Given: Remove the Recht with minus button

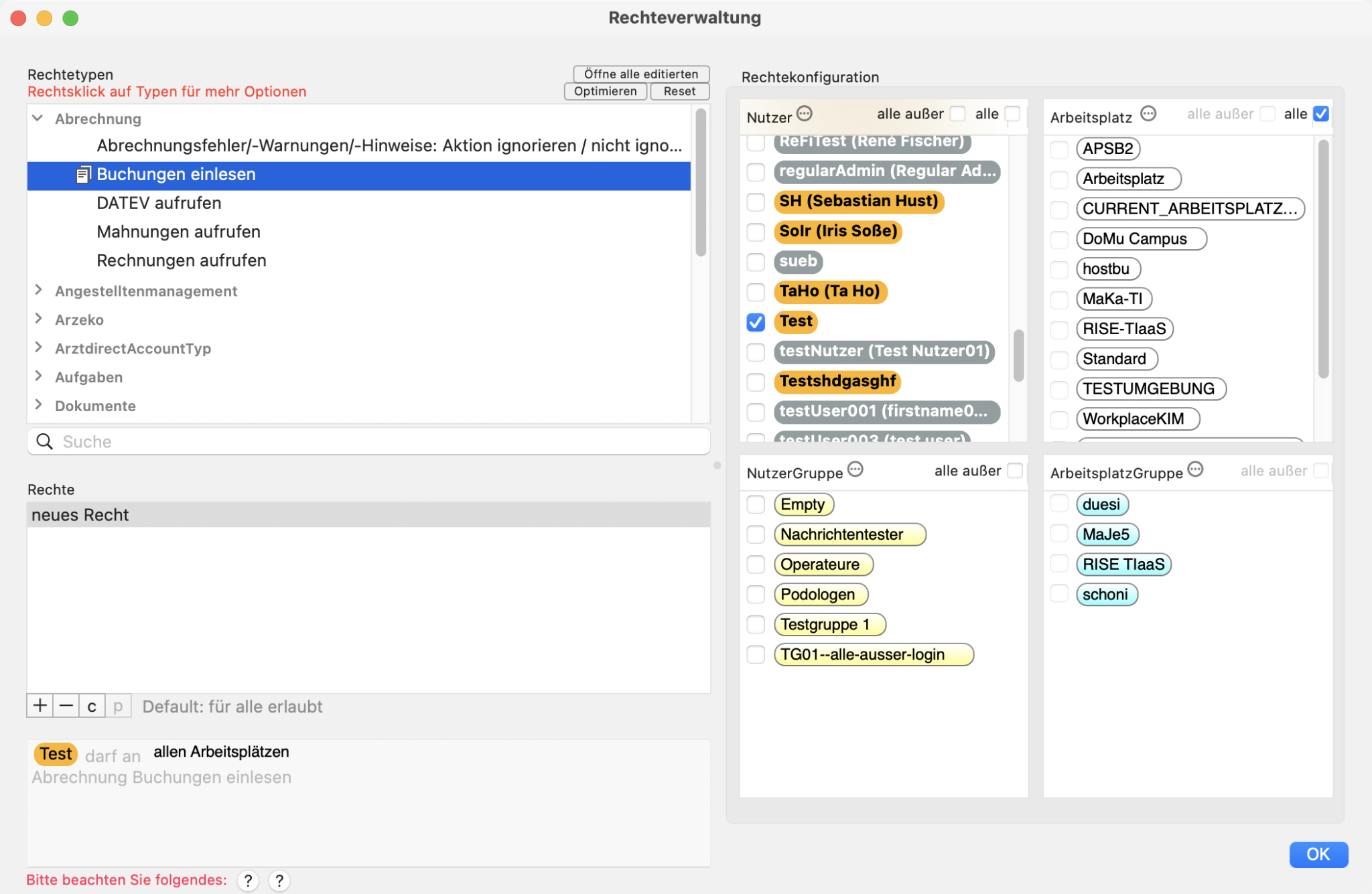Looking at the screenshot, I should (x=66, y=706).
